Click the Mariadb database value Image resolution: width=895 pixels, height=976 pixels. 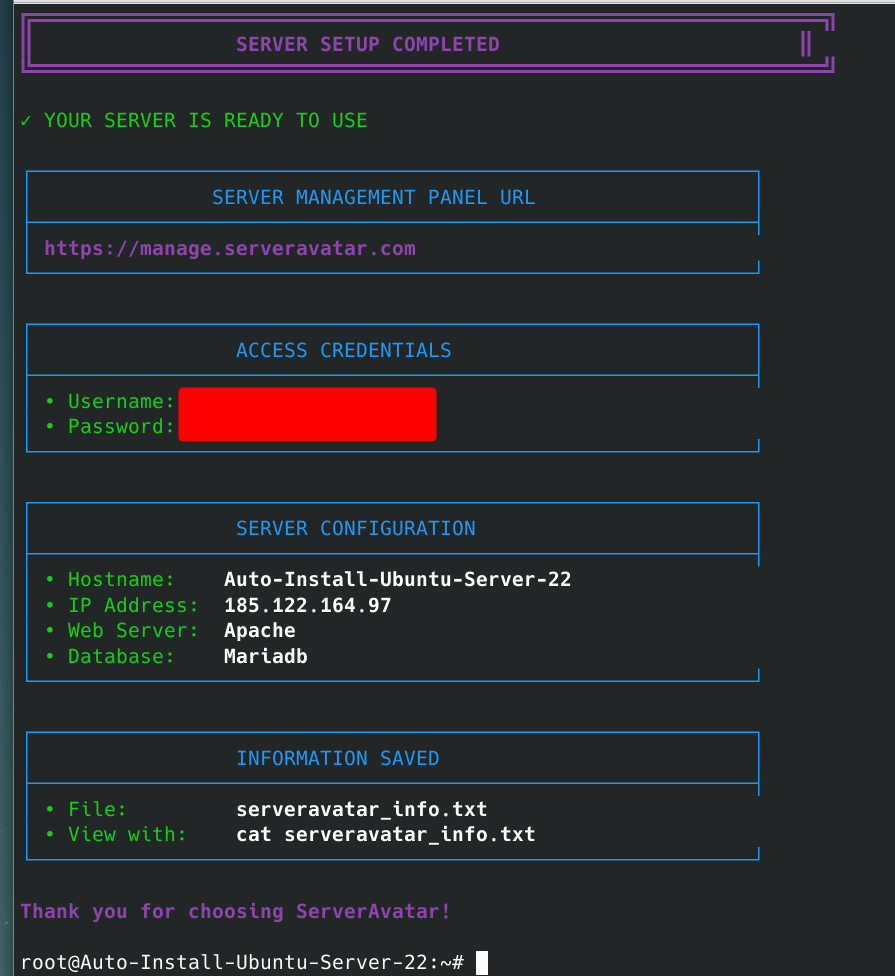(x=265, y=656)
